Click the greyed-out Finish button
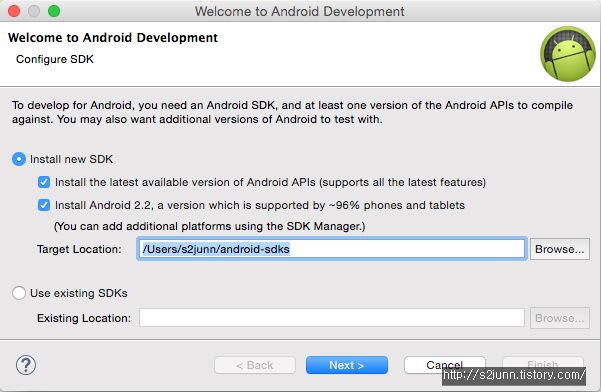The image size is (601, 392). pos(543,364)
